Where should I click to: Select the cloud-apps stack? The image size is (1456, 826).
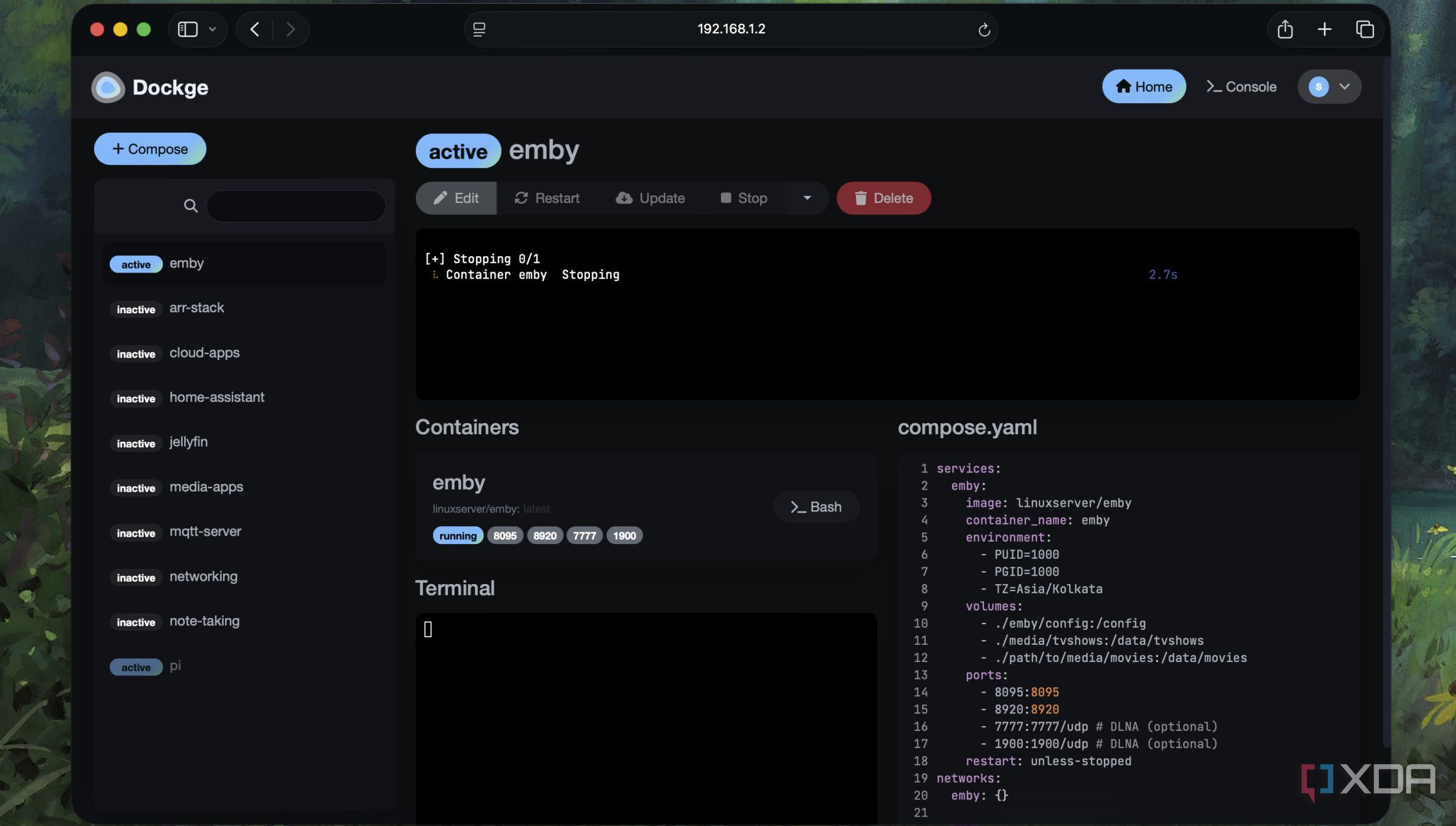click(x=244, y=353)
